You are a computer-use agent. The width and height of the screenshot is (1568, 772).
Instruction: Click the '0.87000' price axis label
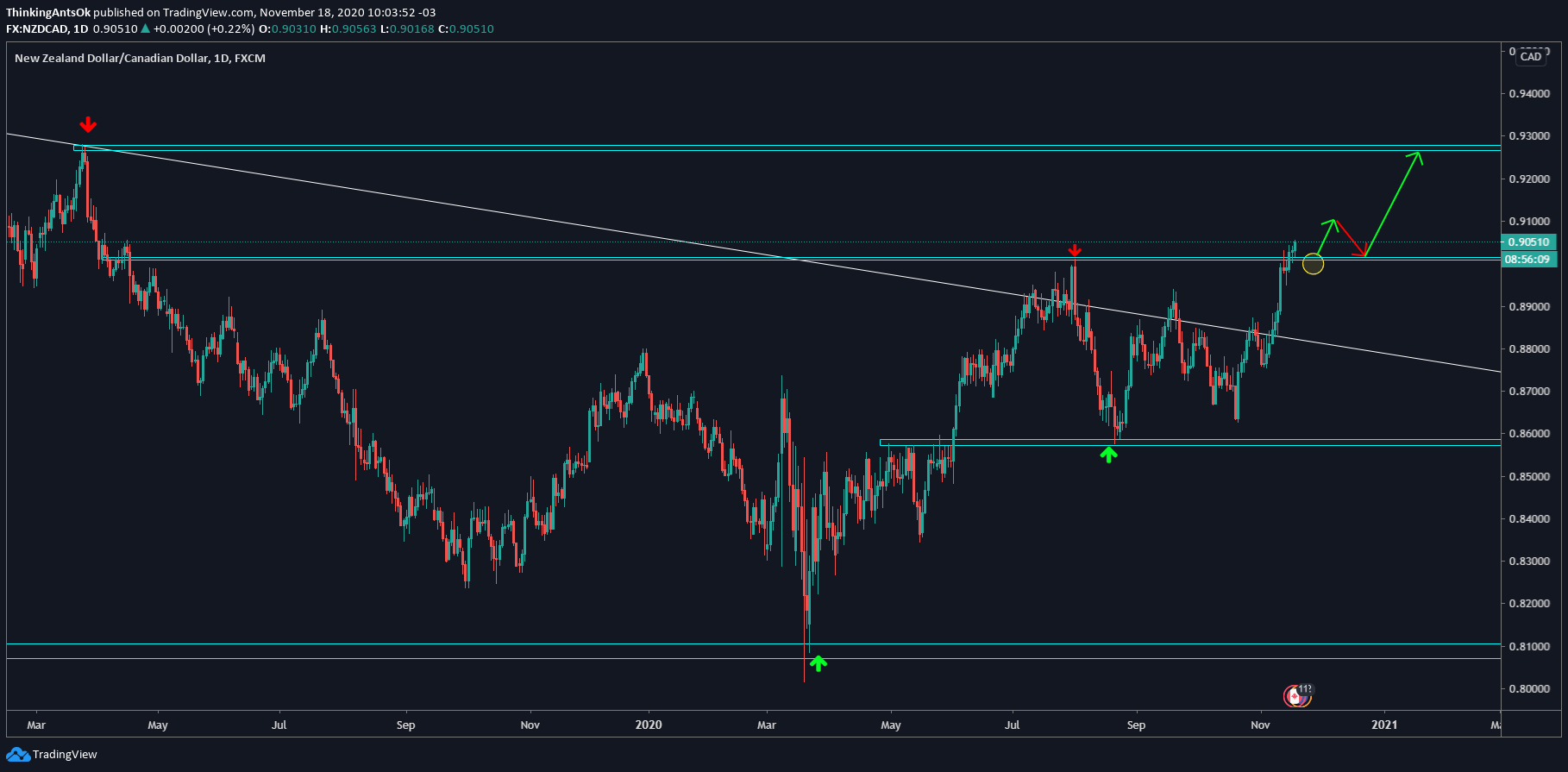tap(1529, 391)
